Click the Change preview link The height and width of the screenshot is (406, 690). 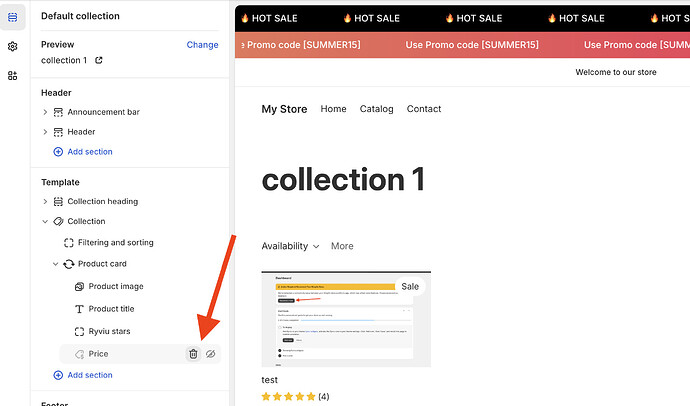click(x=202, y=45)
